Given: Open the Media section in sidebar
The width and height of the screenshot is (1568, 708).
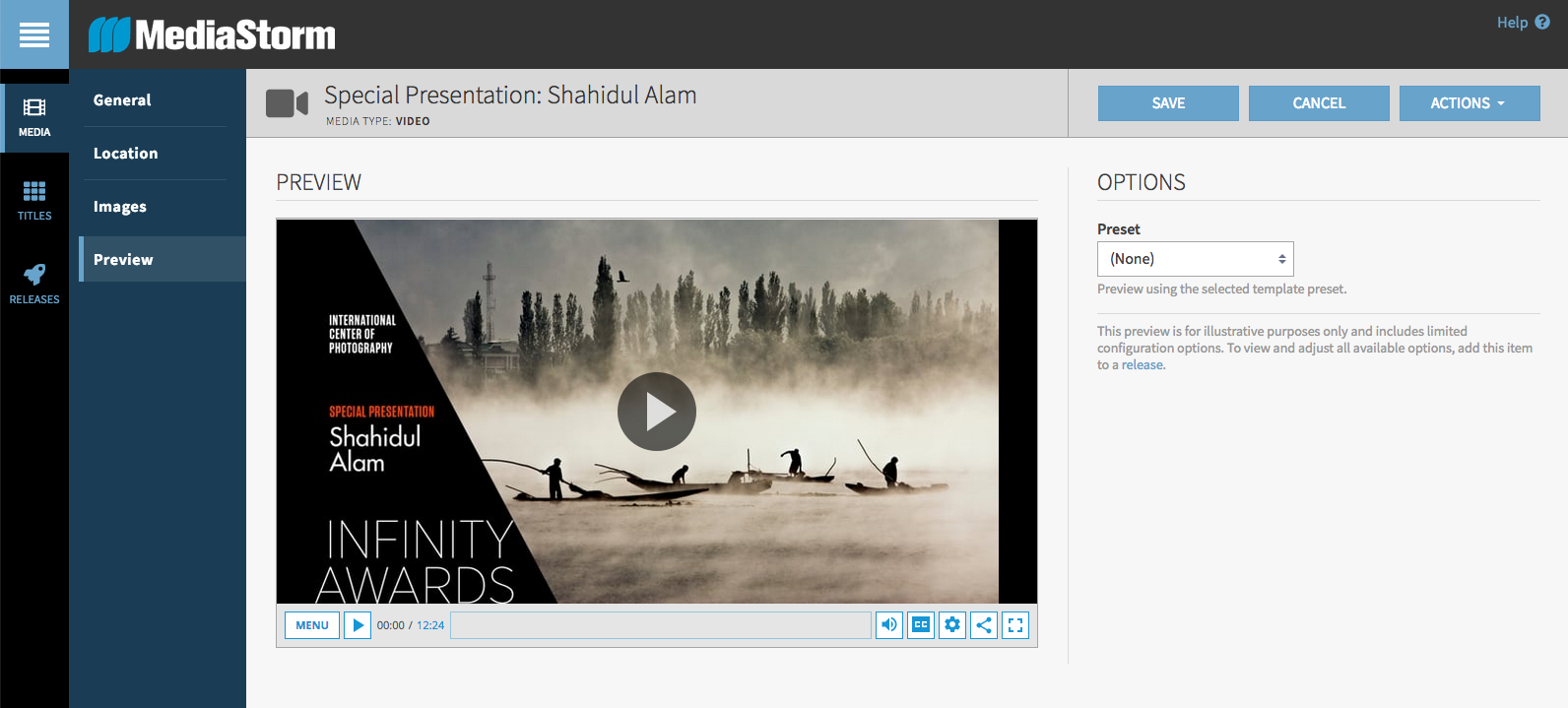Looking at the screenshot, I should pyautogui.click(x=34, y=118).
